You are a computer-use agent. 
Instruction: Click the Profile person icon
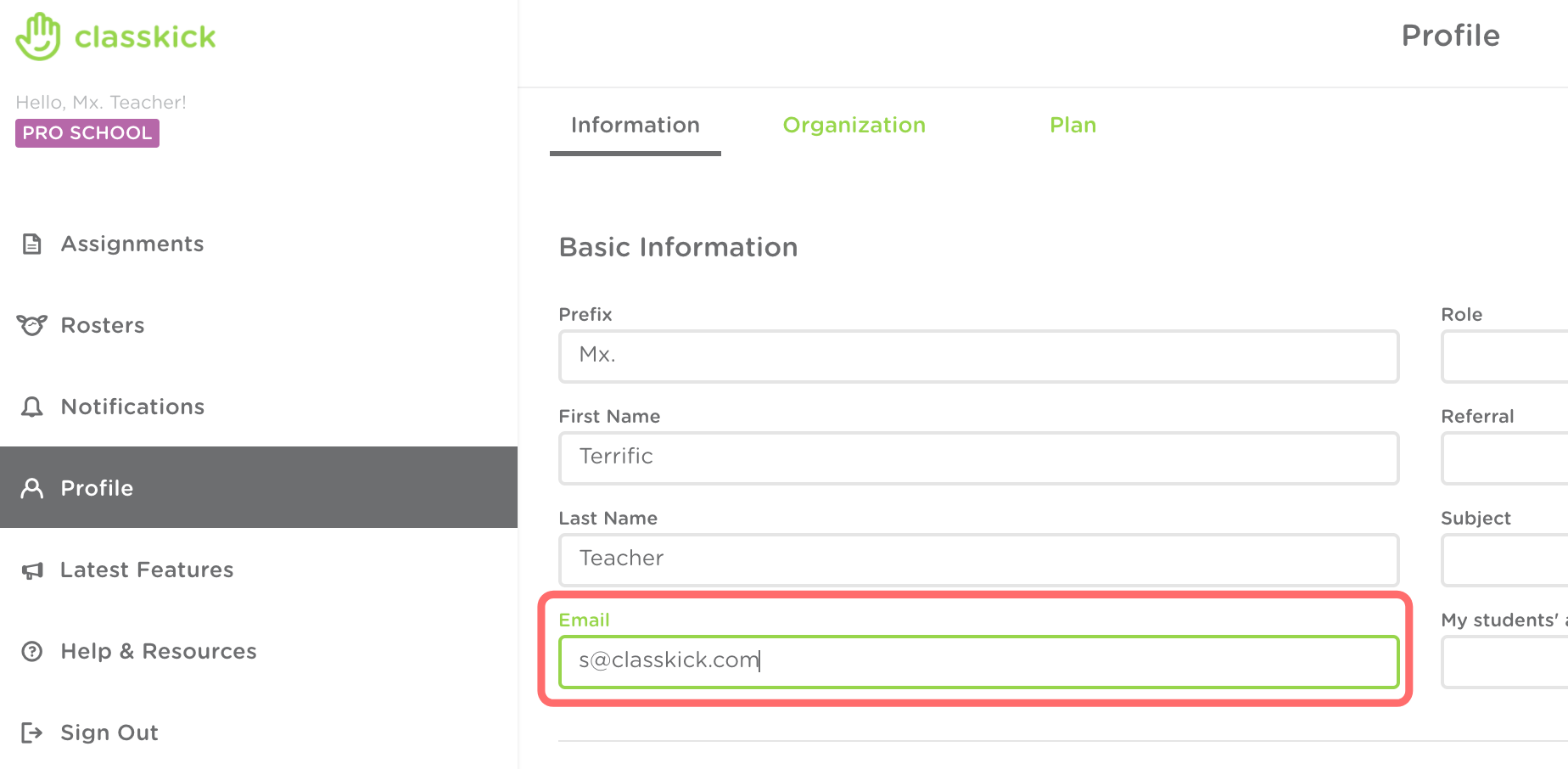[x=31, y=488]
